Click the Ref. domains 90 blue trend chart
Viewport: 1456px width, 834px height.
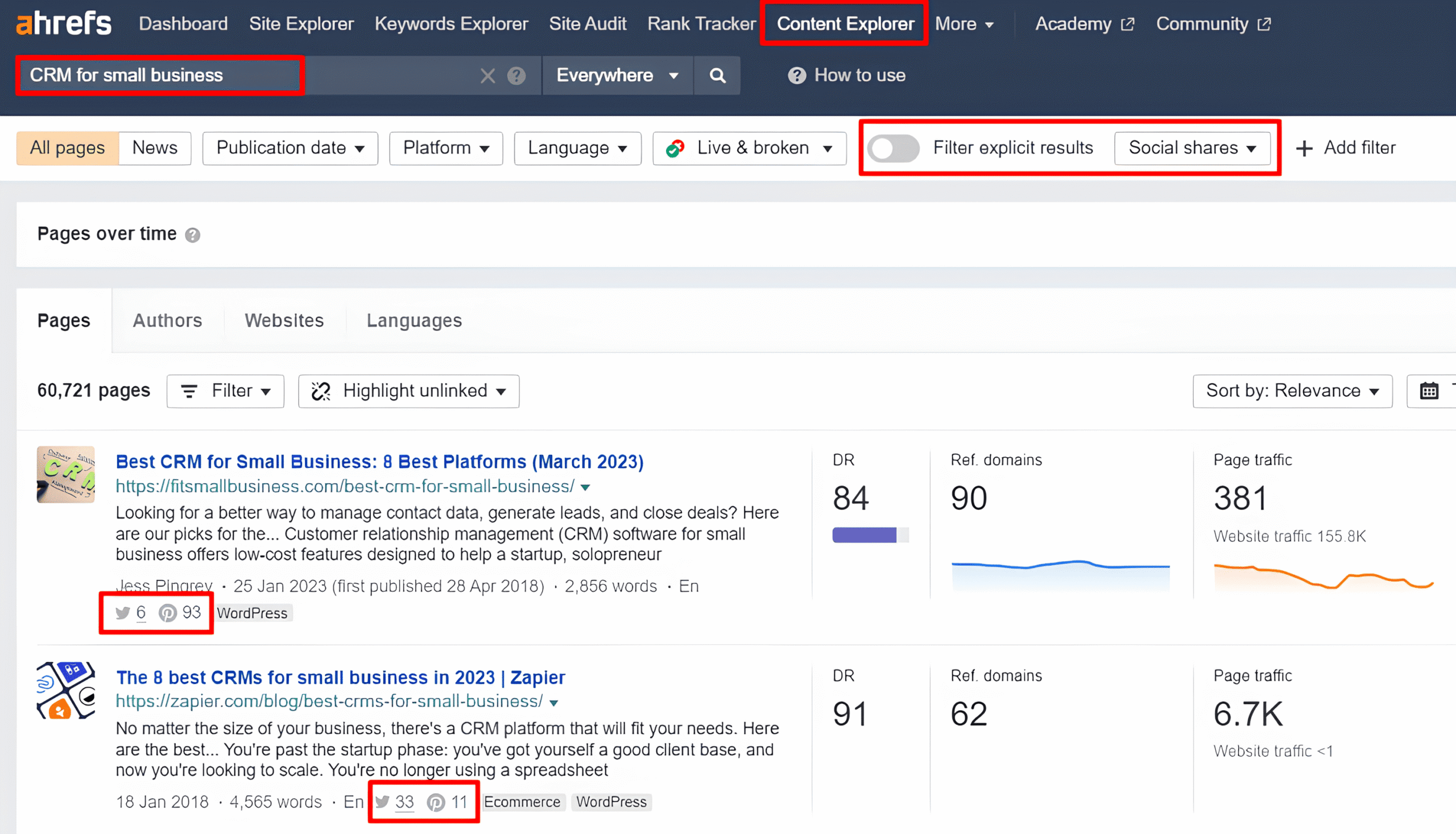[1060, 575]
